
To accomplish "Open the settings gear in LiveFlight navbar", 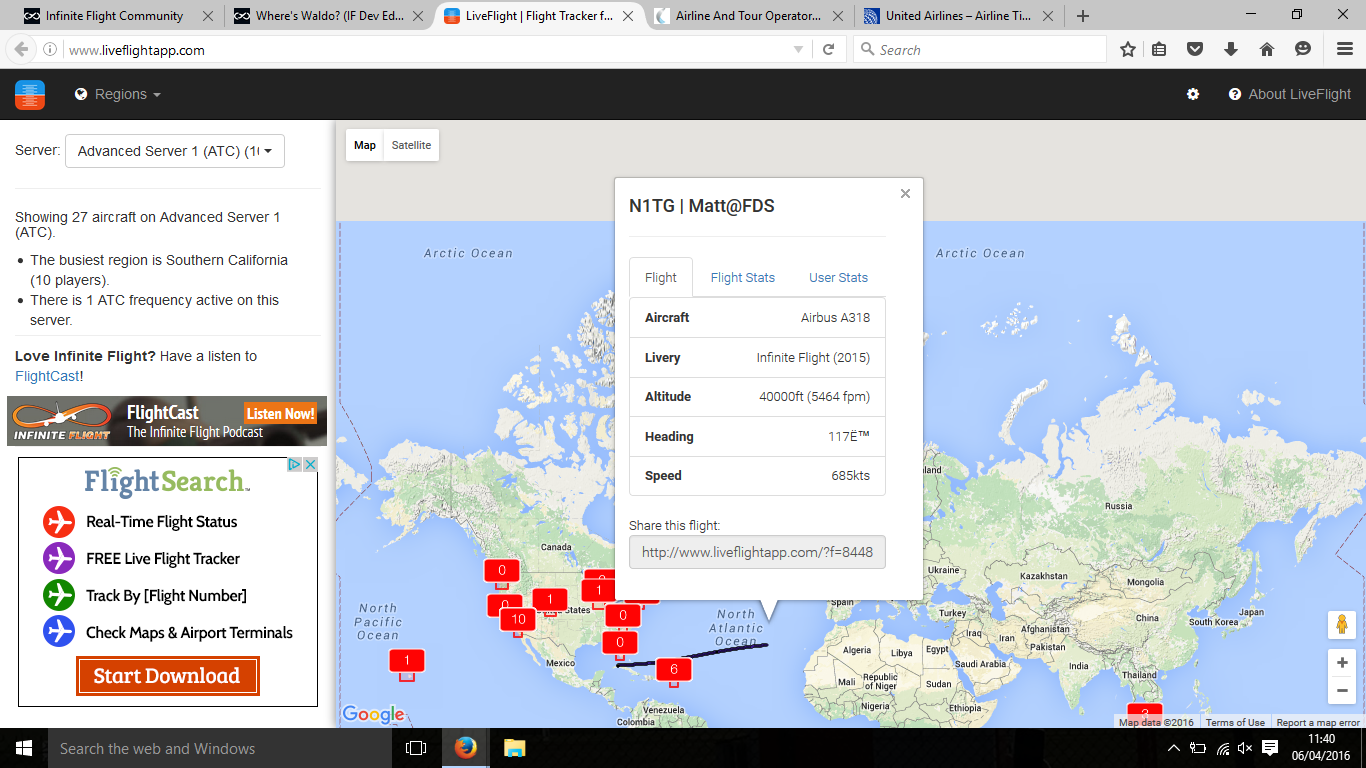I will tap(1193, 94).
